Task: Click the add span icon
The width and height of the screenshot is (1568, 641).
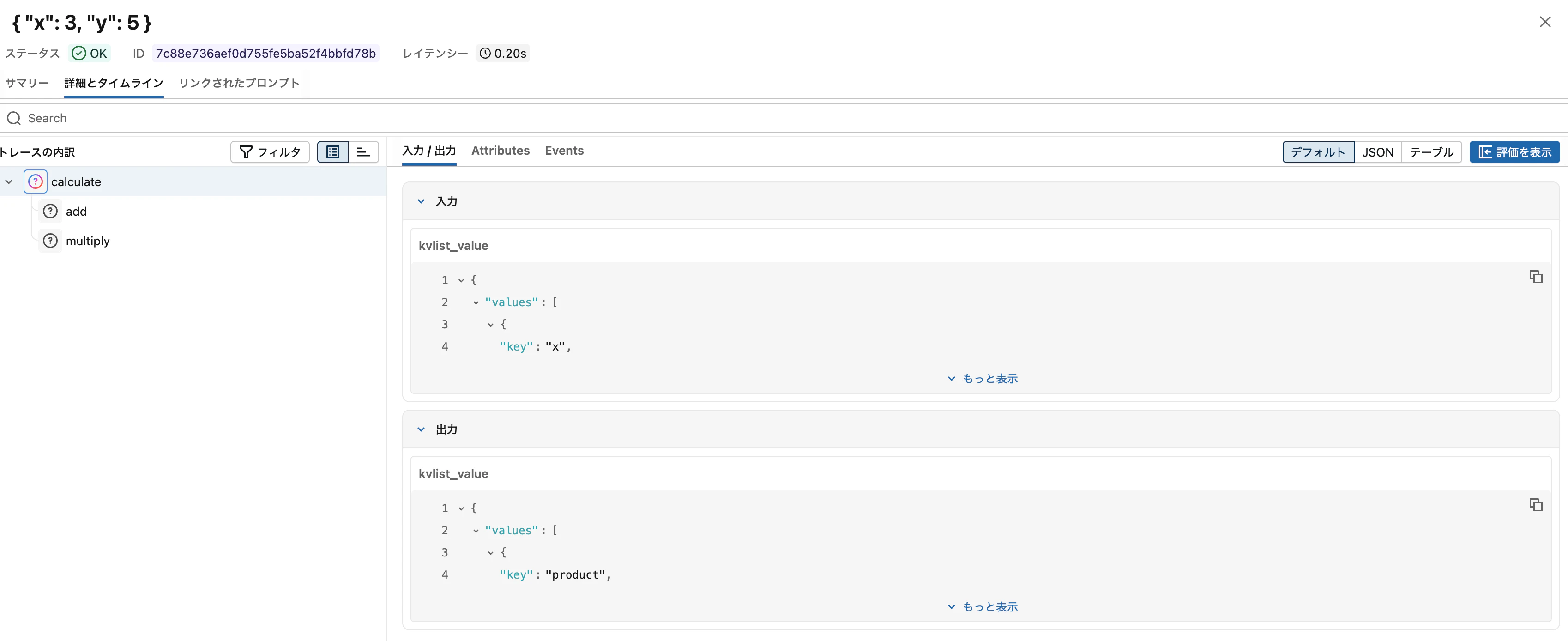Action: point(50,211)
